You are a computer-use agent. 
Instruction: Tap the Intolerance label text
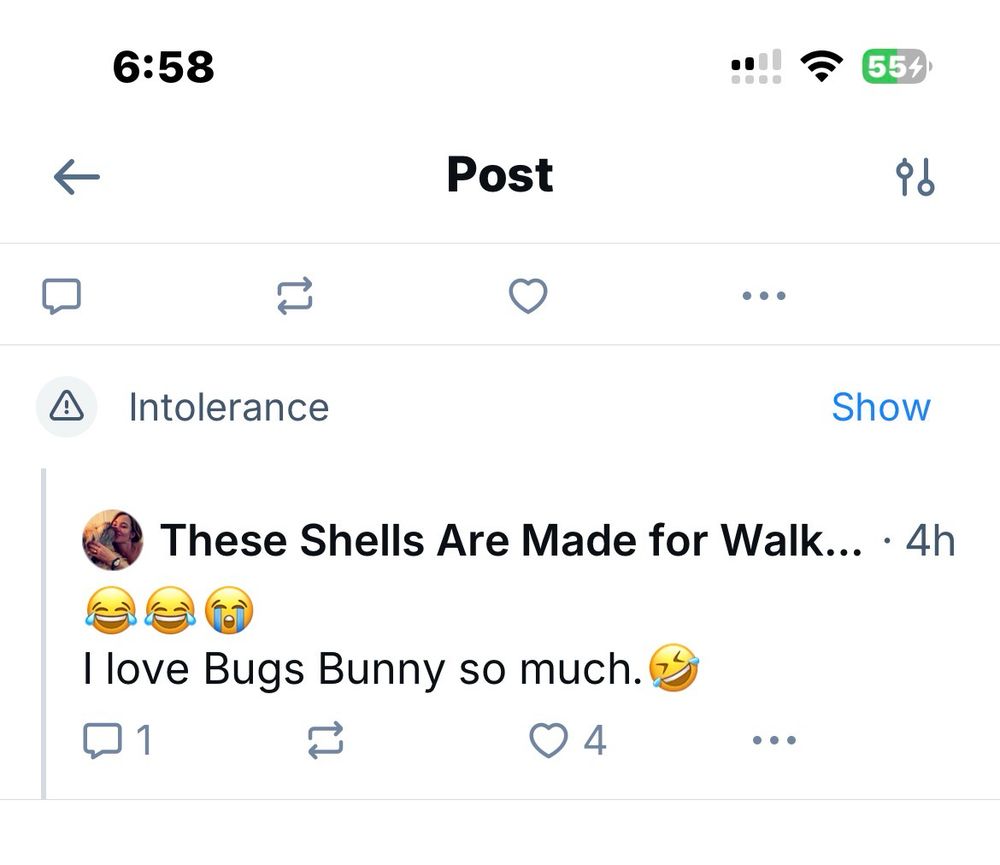[x=228, y=407]
